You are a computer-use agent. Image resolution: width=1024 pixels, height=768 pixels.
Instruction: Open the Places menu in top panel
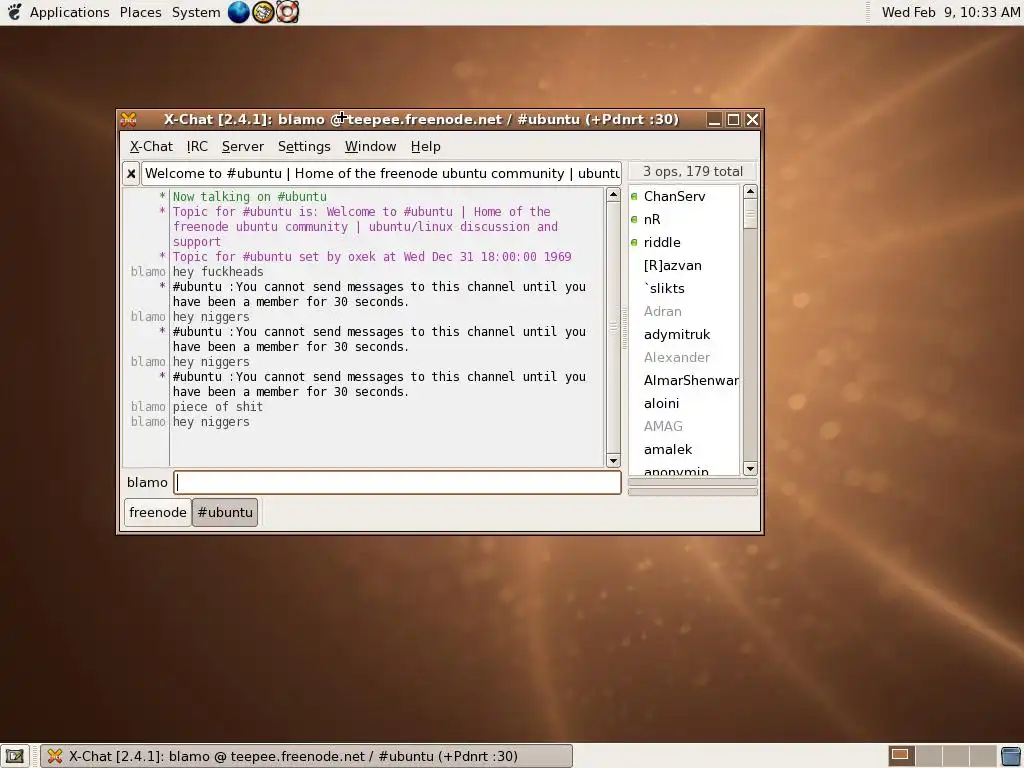tap(140, 12)
